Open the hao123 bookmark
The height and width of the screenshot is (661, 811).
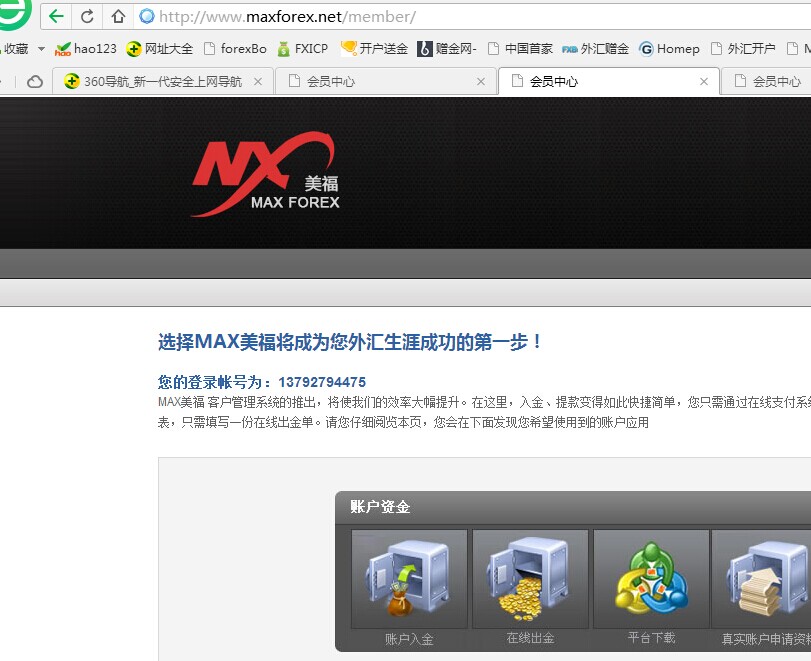tap(86, 49)
